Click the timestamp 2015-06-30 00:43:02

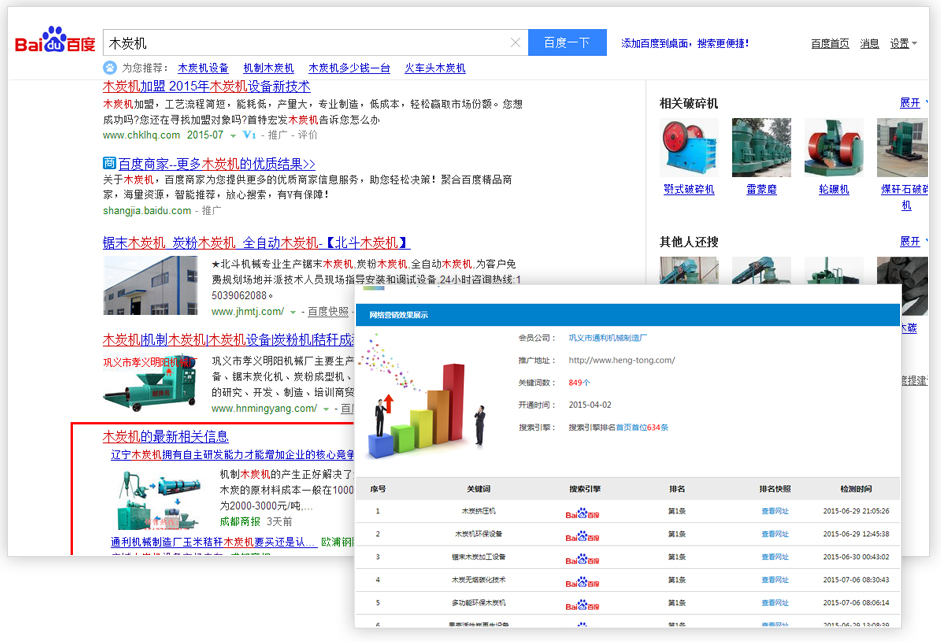tap(856, 557)
